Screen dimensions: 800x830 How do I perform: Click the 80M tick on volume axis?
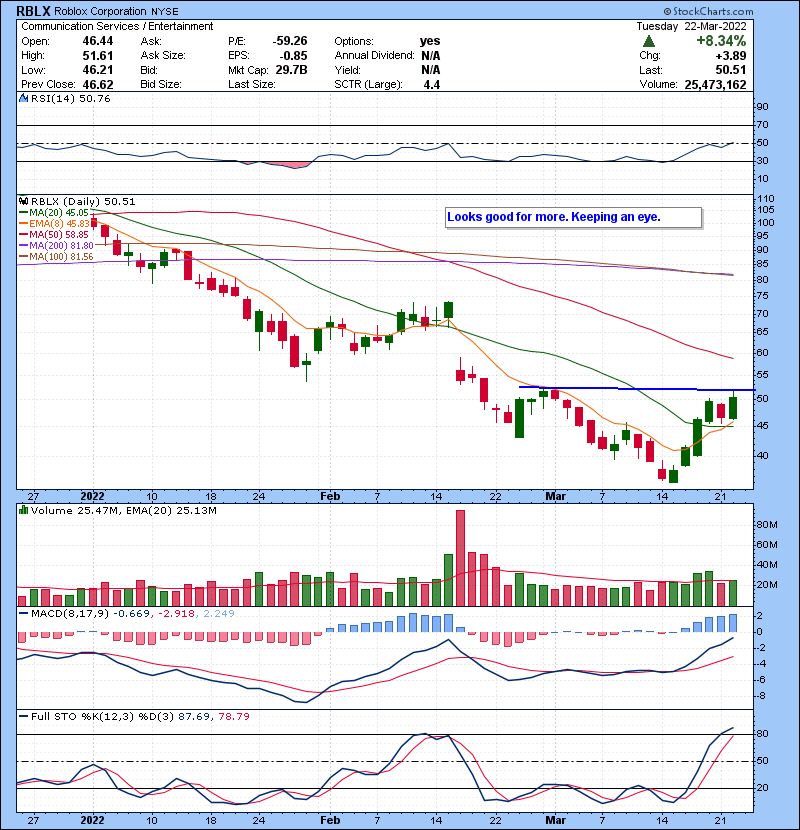click(x=767, y=525)
